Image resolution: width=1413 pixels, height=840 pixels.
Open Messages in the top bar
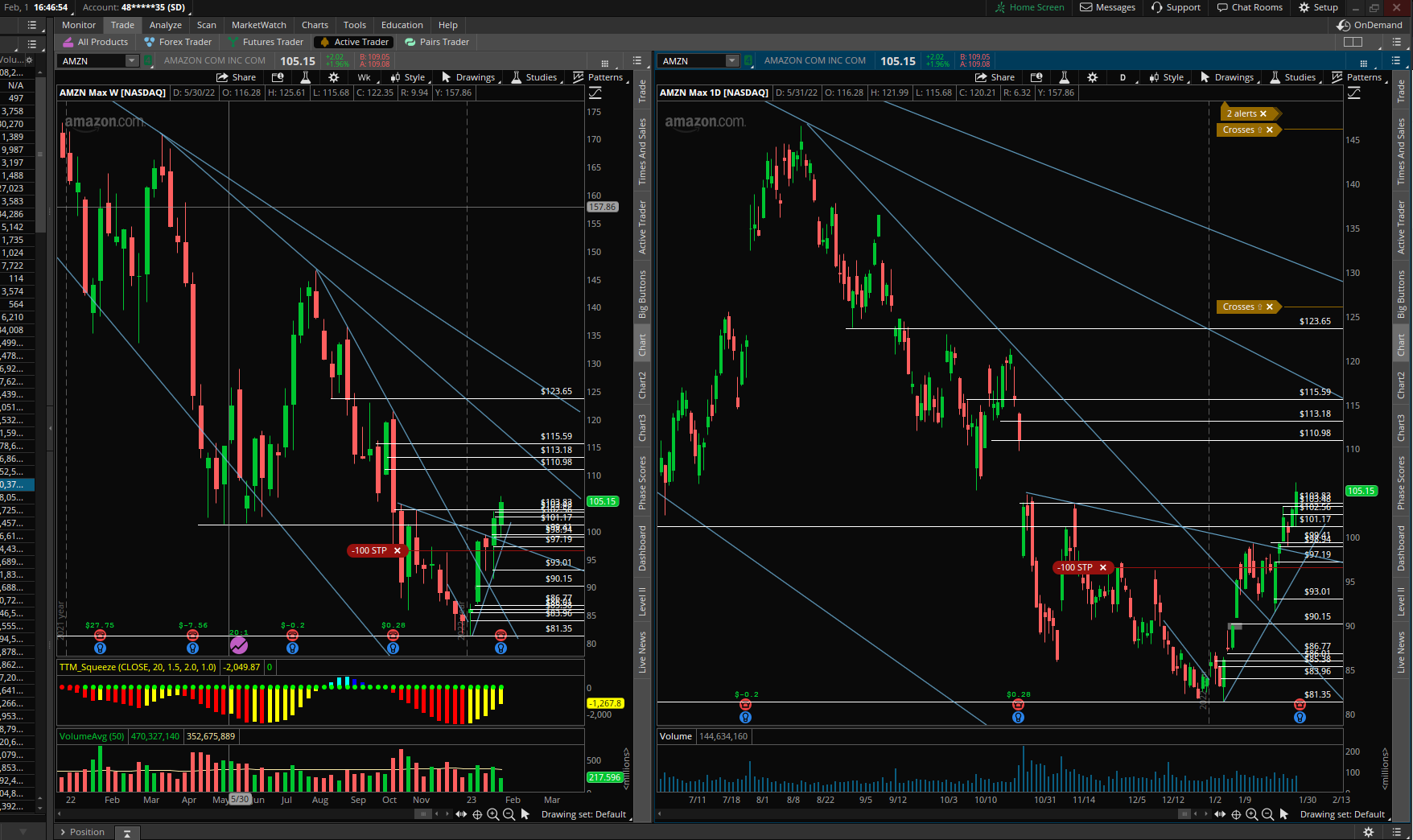pos(1107,7)
